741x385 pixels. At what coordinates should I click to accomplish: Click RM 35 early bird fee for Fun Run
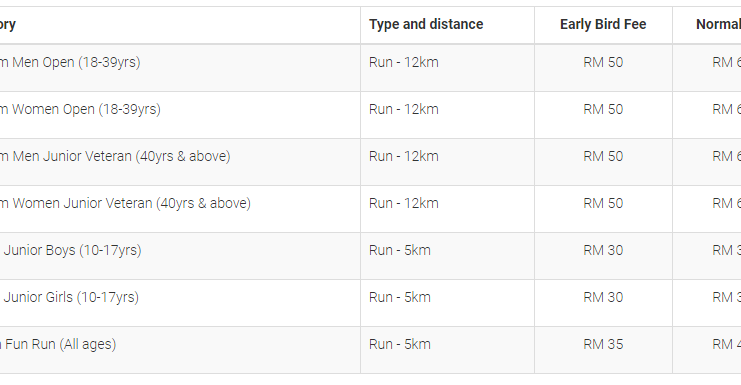603,344
